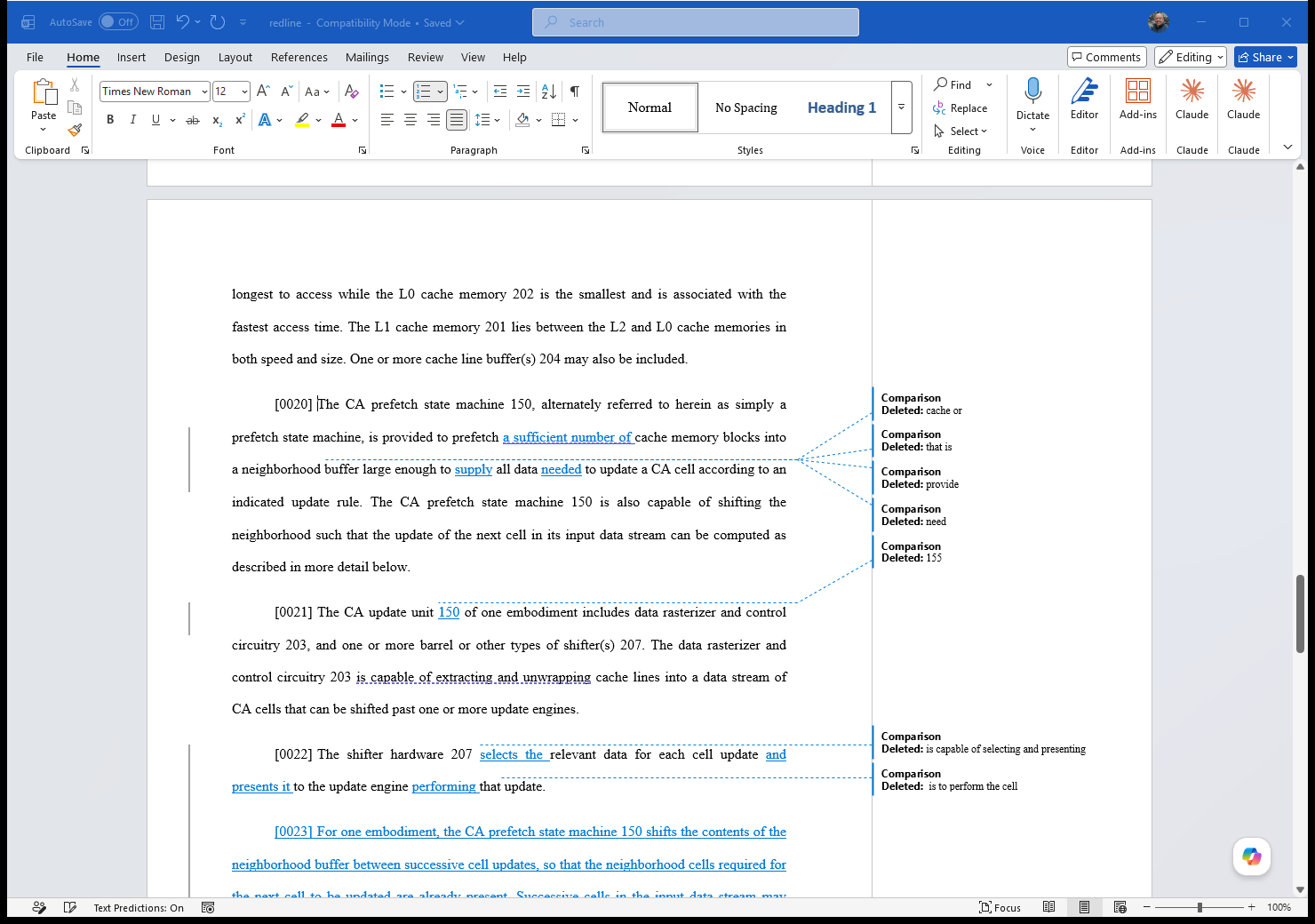Viewport: 1315px width, 924px height.
Task: Align text to the left
Action: point(387,120)
